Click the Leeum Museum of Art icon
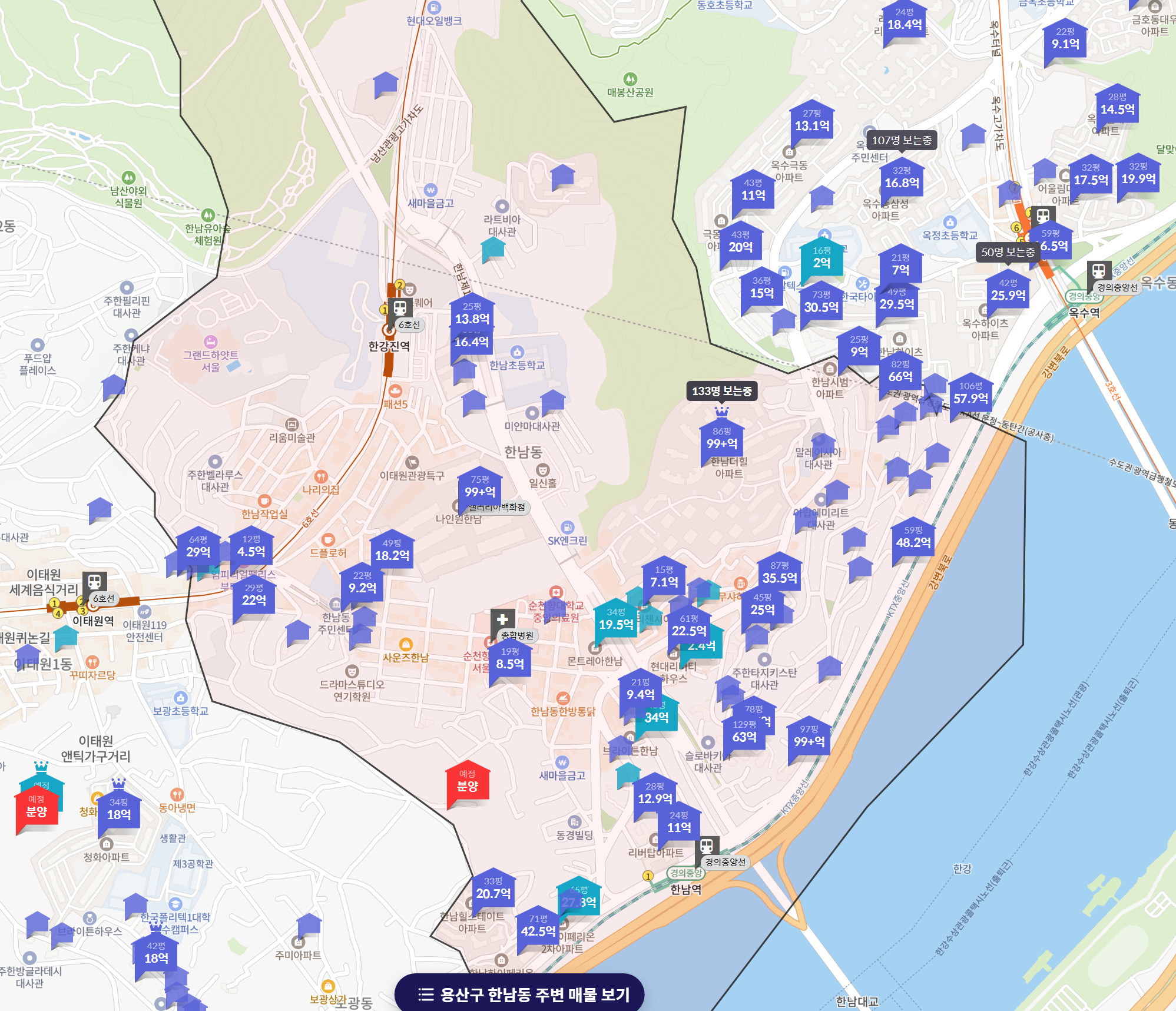The width and height of the screenshot is (1176, 1011). click(291, 425)
